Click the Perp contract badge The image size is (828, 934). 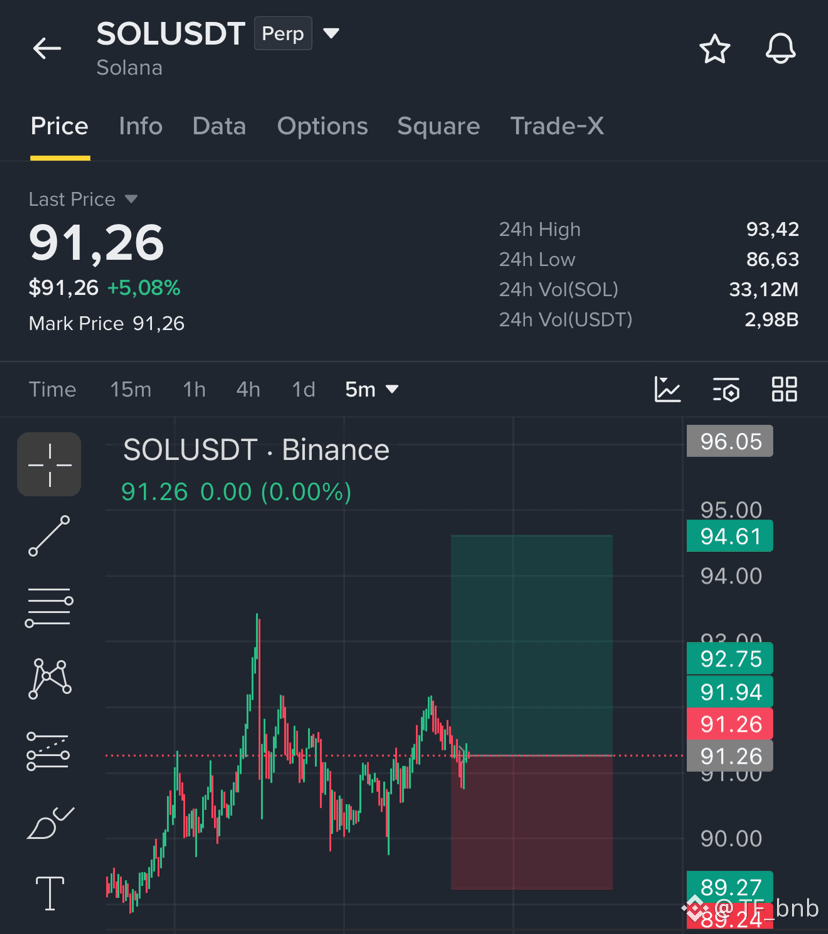click(283, 33)
